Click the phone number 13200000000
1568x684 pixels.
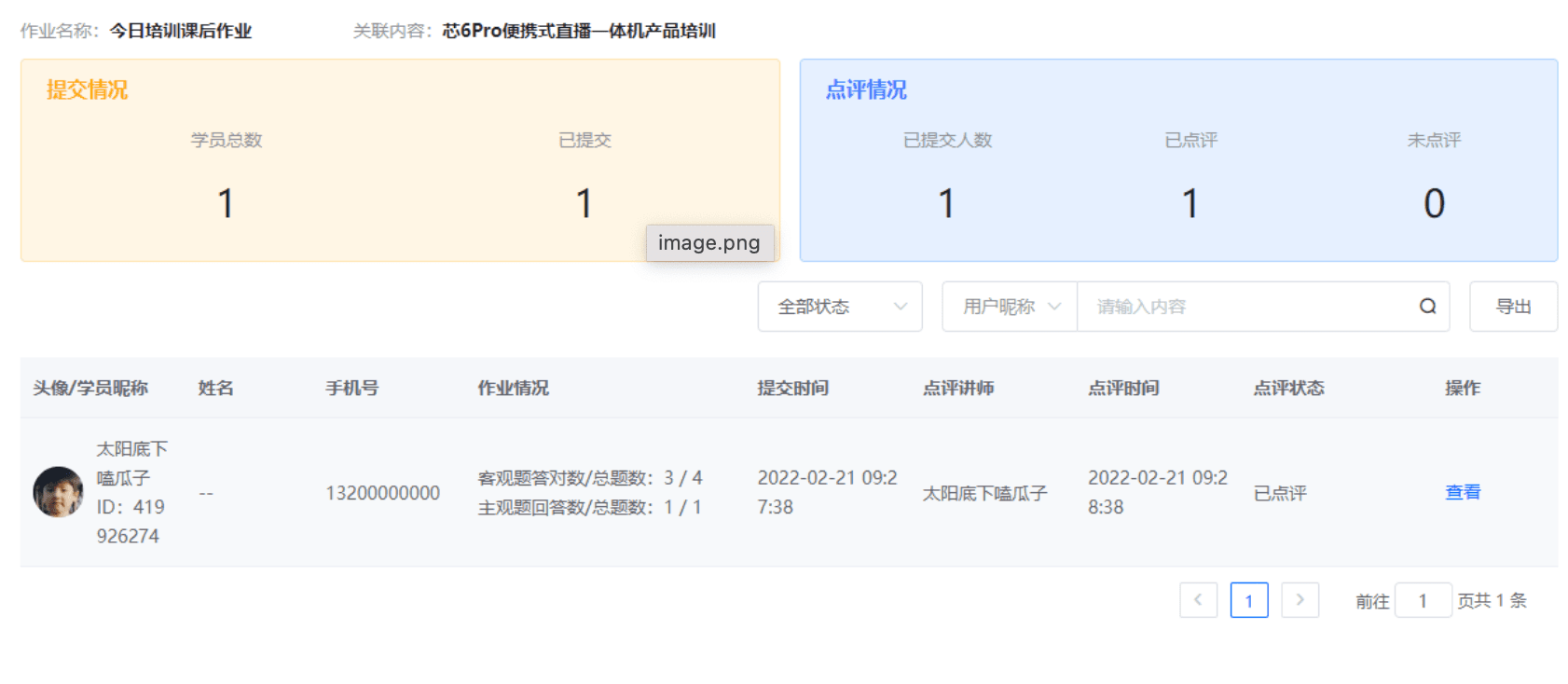point(382,493)
